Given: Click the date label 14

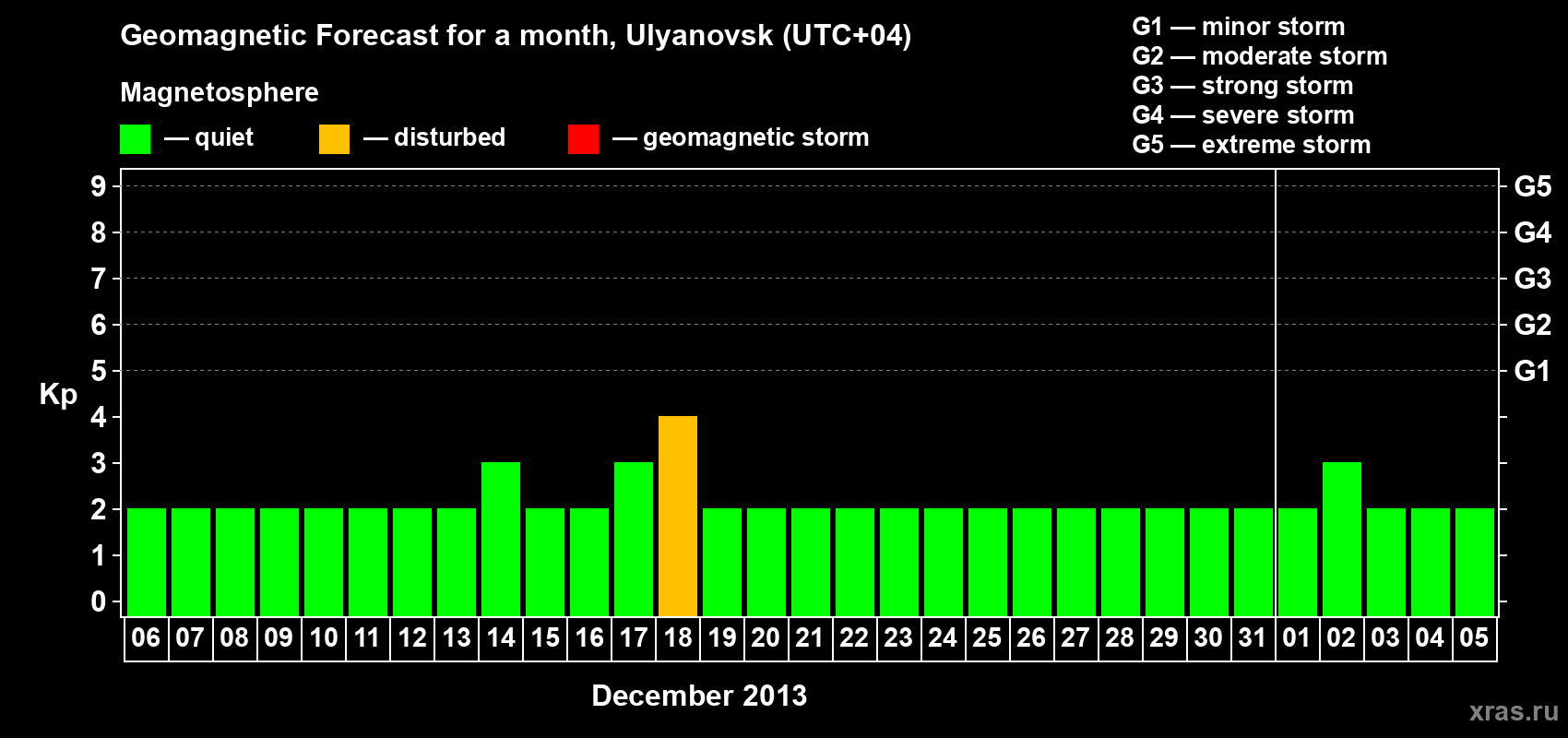Looking at the screenshot, I should pyautogui.click(x=501, y=637).
